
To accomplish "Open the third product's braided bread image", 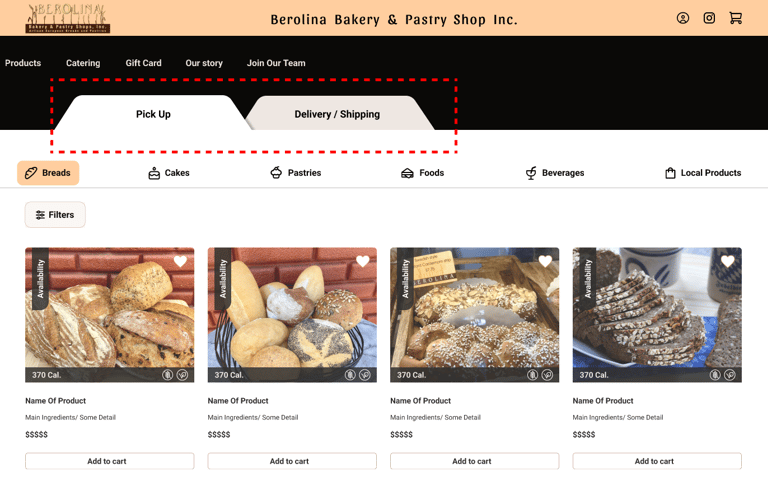I will [x=475, y=314].
